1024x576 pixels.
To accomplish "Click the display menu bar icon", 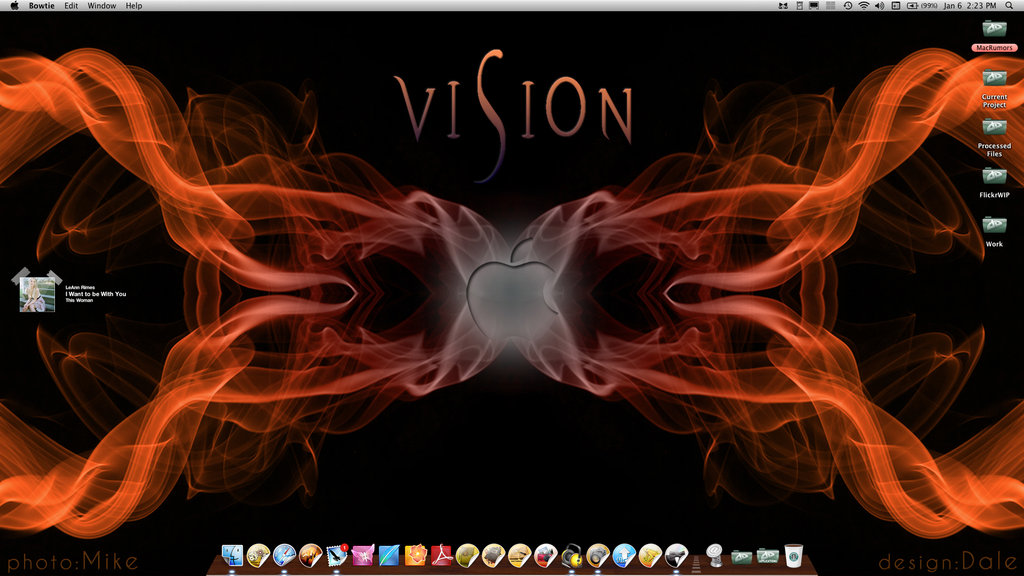I will [814, 5].
